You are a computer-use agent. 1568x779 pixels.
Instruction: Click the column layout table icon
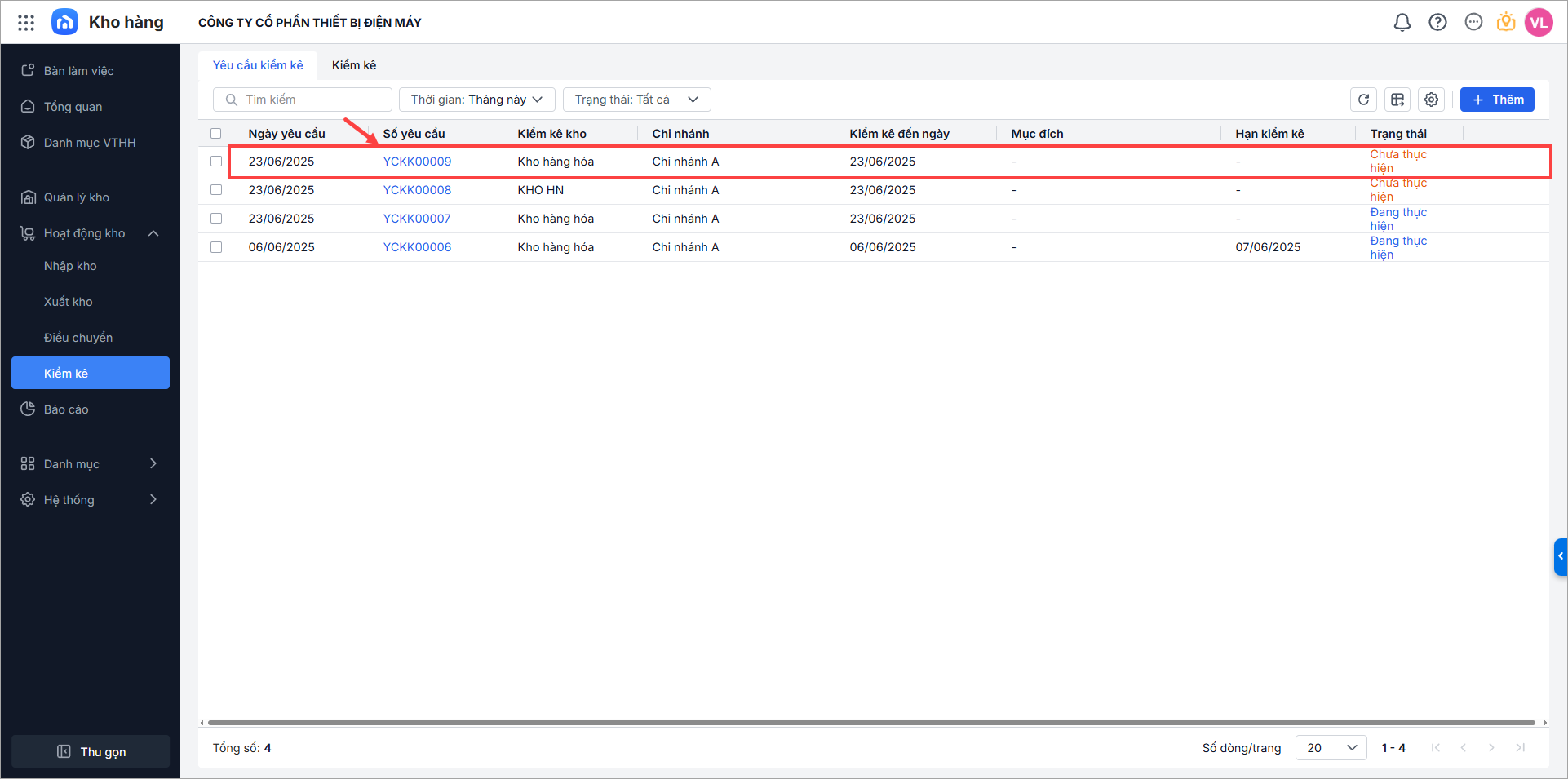(x=1397, y=100)
